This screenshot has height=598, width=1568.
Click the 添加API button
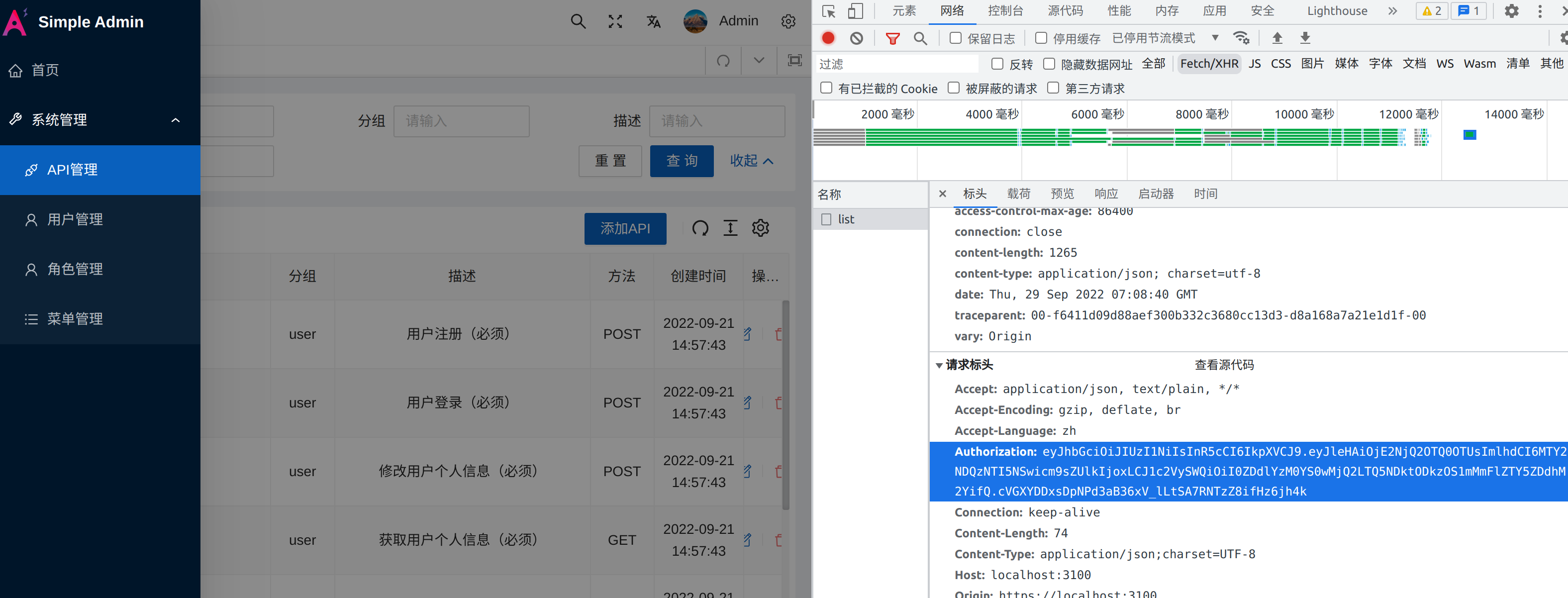625,228
